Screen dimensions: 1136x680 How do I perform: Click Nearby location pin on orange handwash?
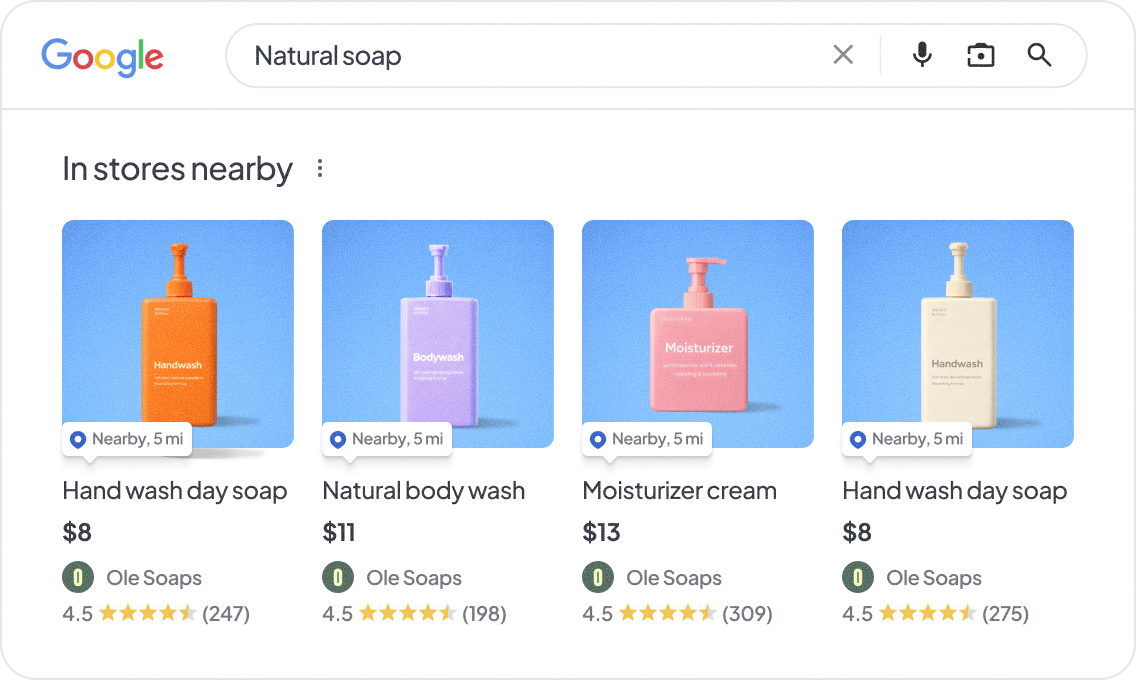78,439
